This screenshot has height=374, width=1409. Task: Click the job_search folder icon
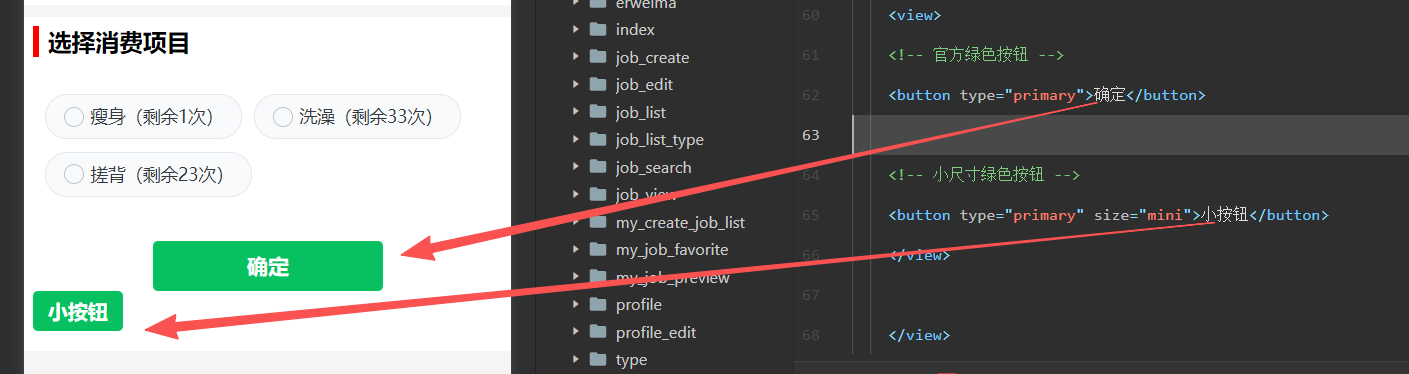(x=598, y=167)
